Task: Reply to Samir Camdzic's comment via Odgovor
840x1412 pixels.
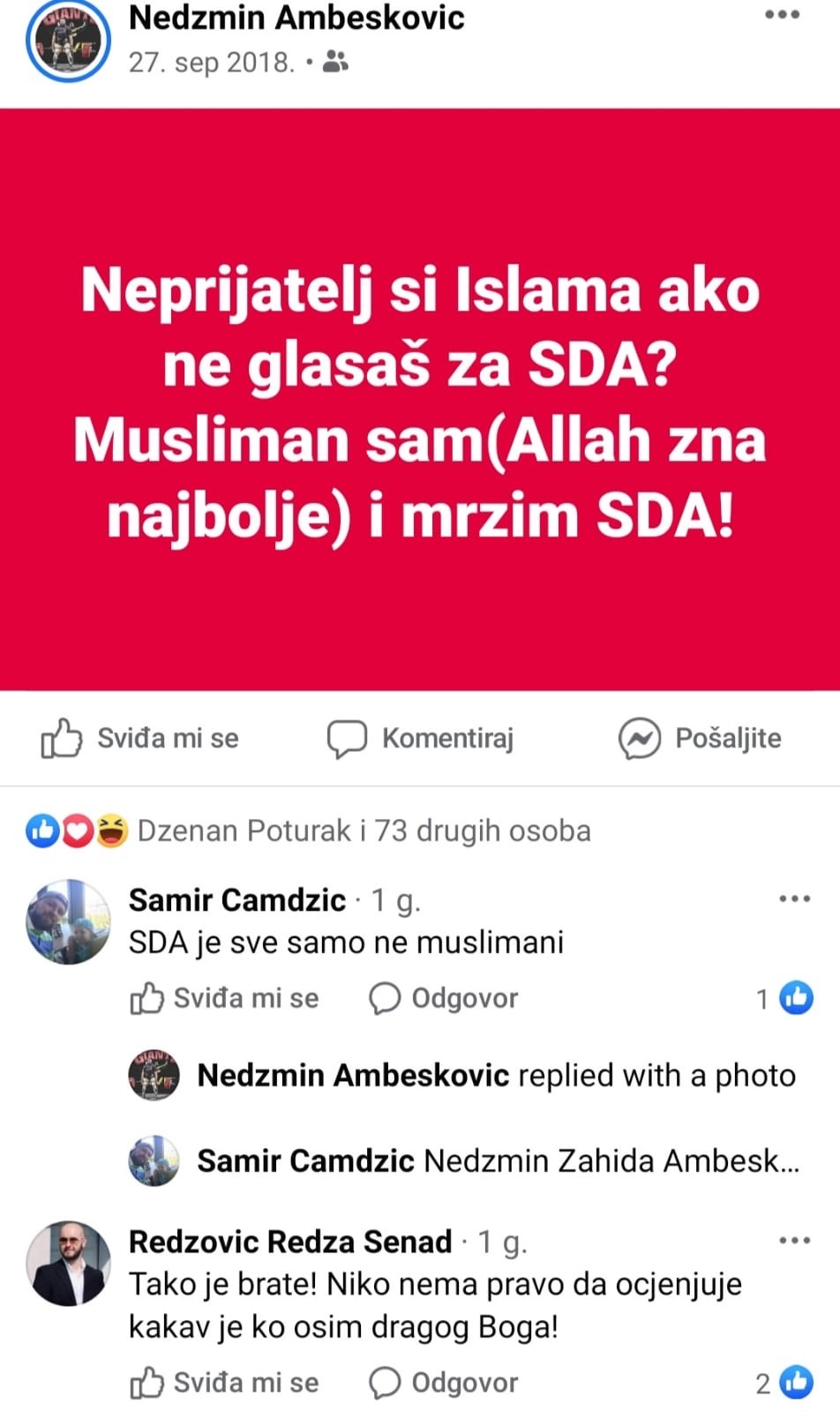Action: point(443,998)
